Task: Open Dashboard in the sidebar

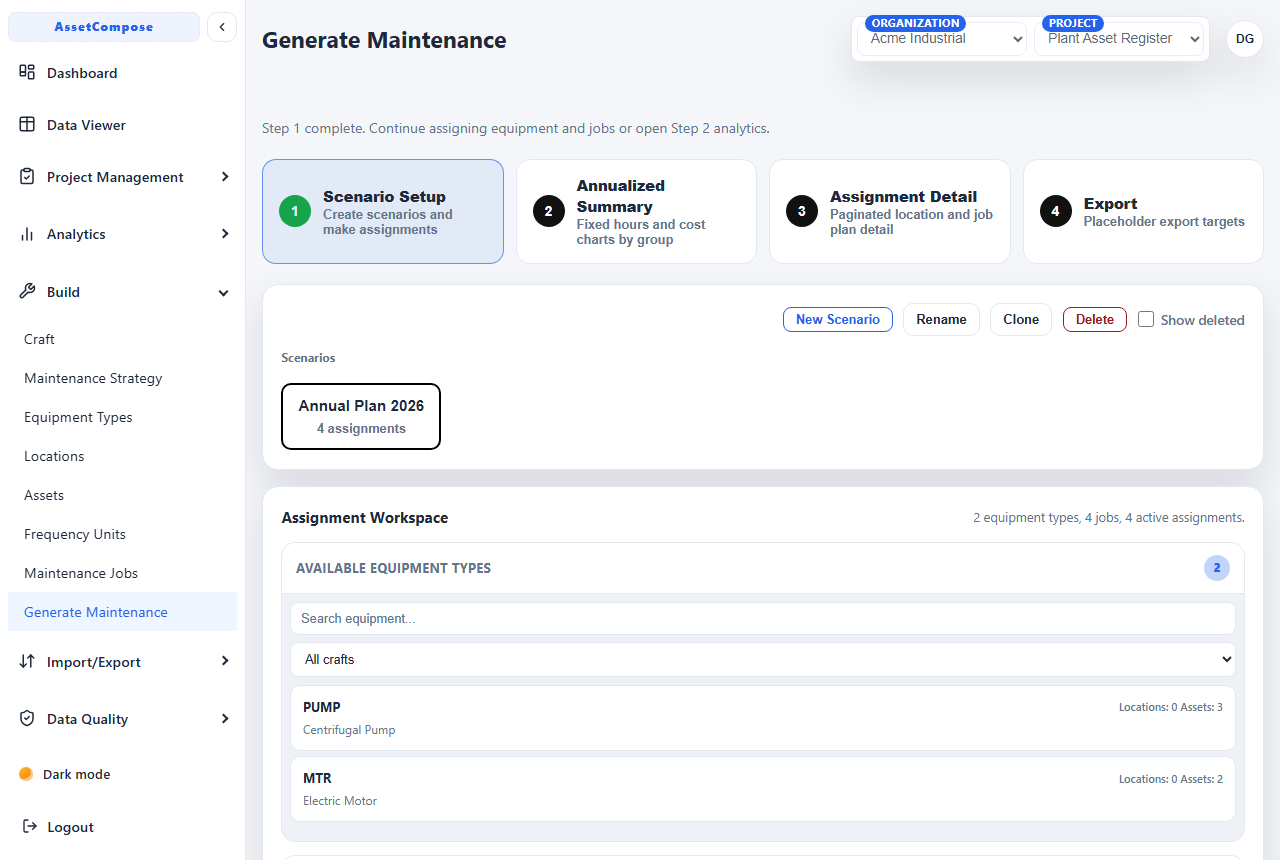Action: pyautogui.click(x=82, y=73)
